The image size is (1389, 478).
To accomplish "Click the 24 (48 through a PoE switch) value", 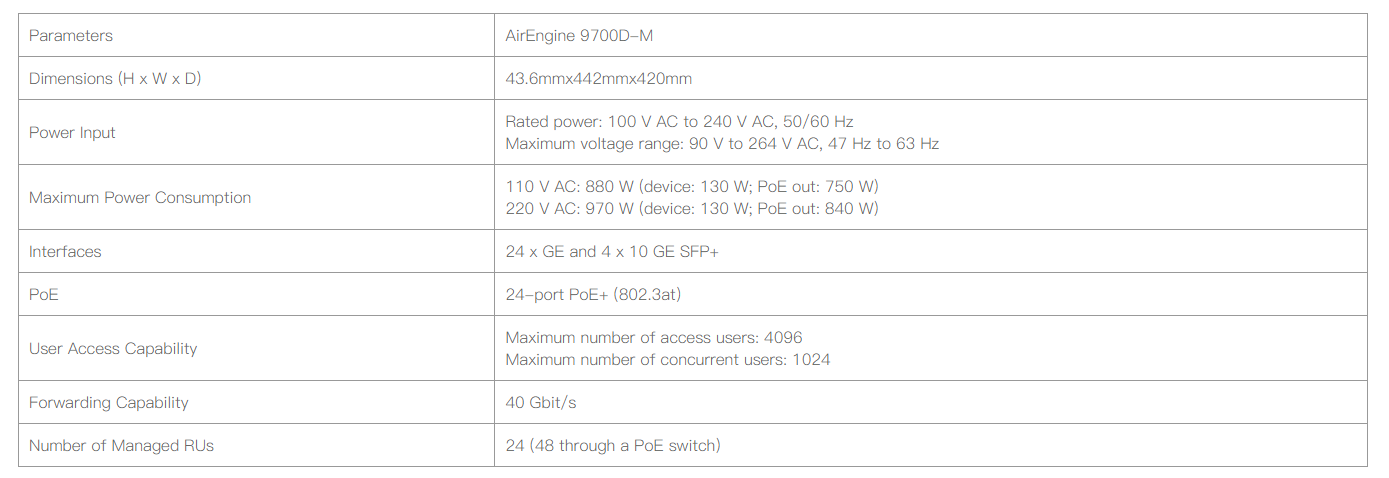I will (x=613, y=446).
